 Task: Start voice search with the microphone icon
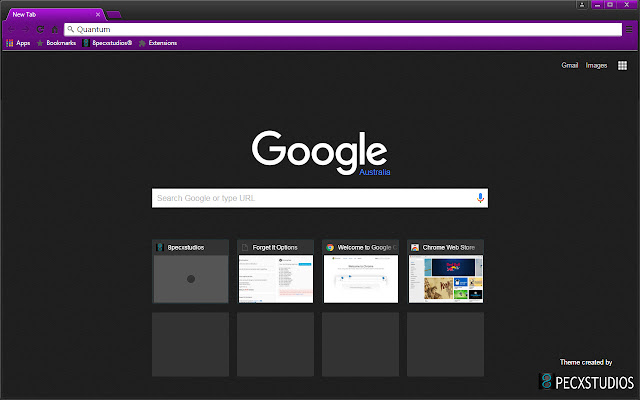[x=480, y=198]
